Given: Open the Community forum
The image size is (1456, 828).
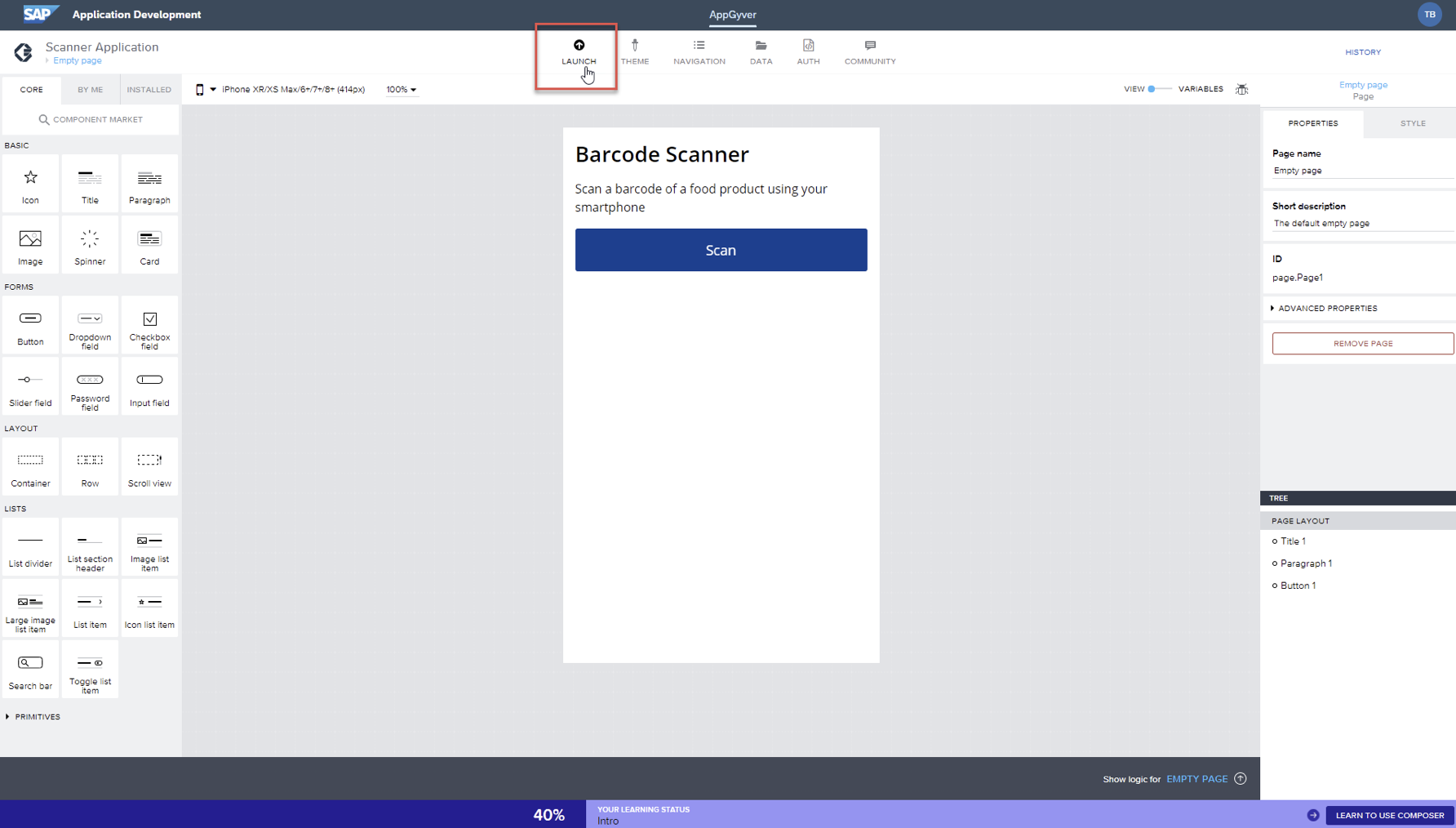Looking at the screenshot, I should point(870,52).
